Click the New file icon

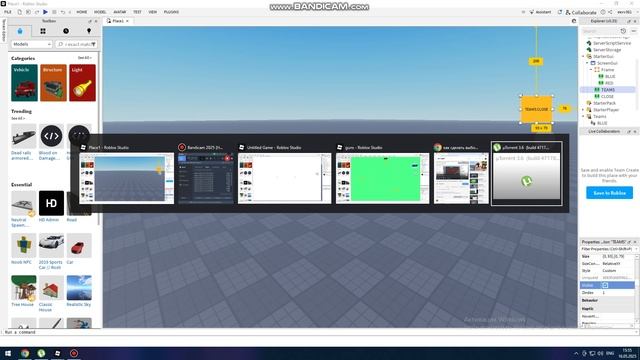(x=19, y=12)
